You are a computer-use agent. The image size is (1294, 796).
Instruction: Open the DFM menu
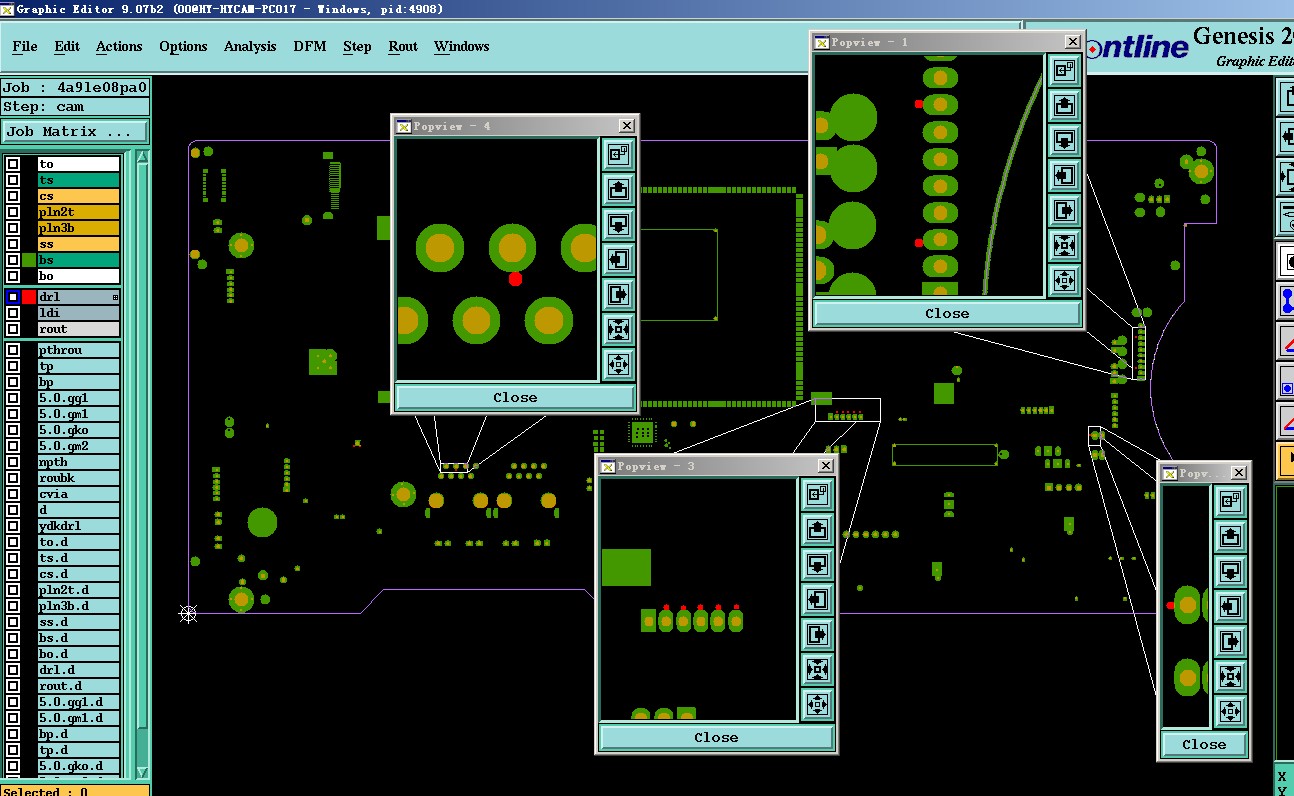310,46
